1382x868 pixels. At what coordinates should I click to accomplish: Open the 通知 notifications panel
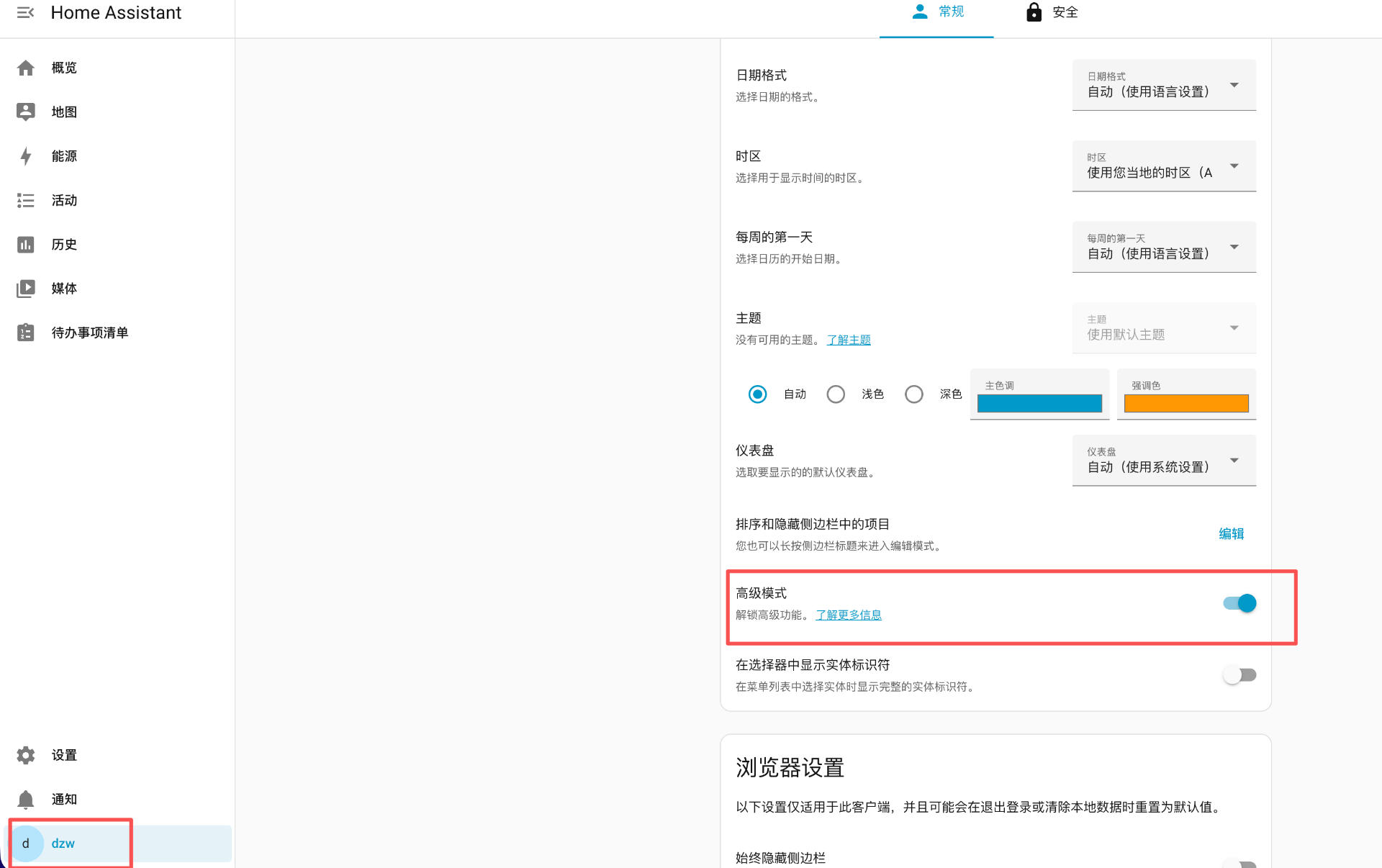[63, 799]
